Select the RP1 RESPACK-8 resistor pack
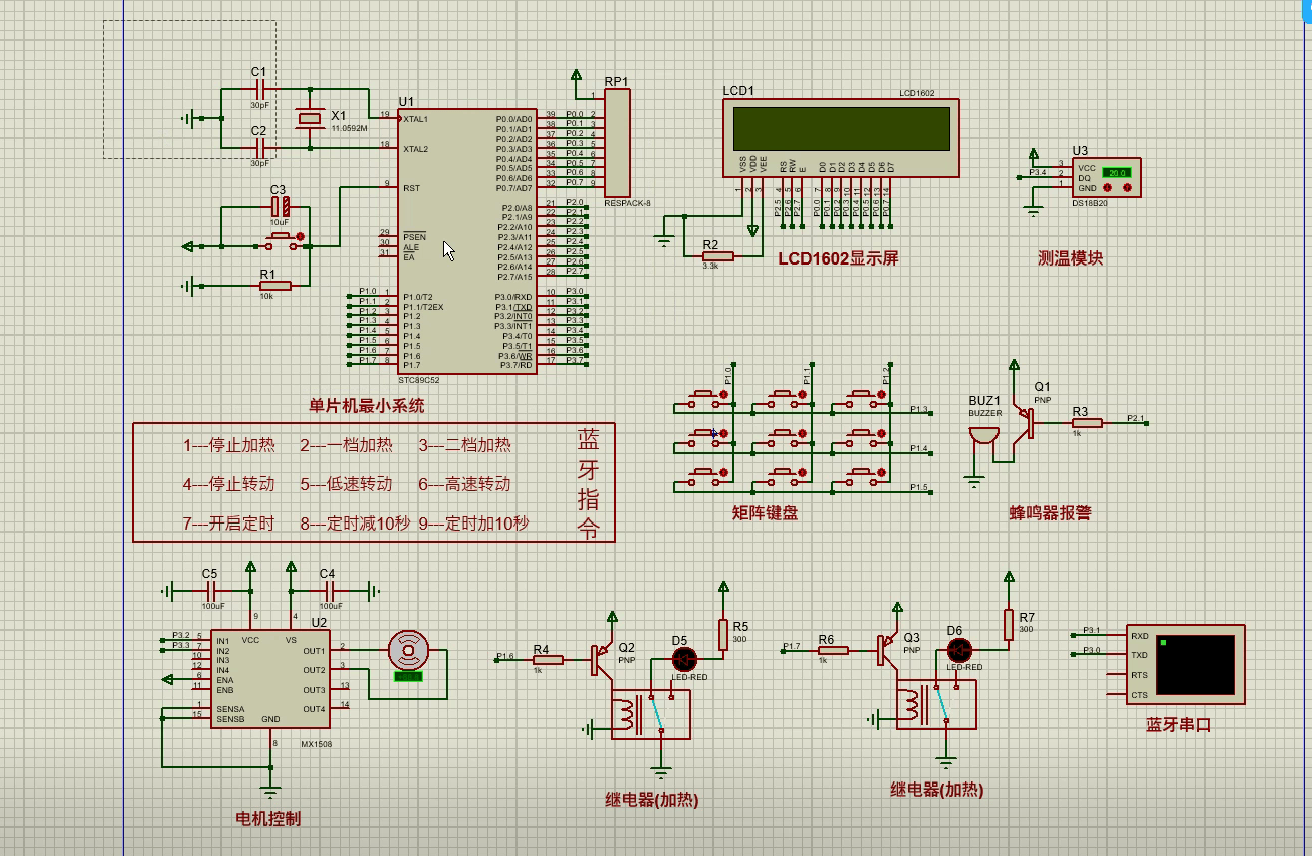The image size is (1312, 856). [x=617, y=142]
